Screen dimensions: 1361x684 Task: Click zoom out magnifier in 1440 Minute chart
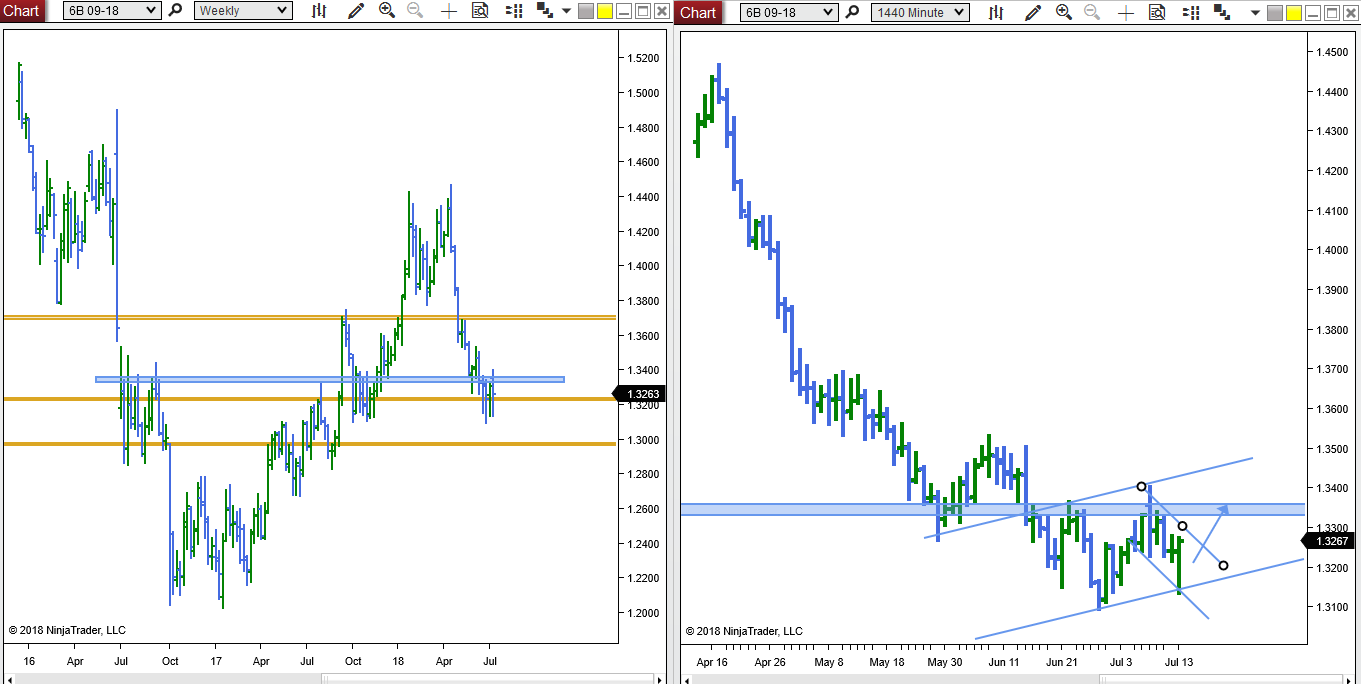(1092, 12)
